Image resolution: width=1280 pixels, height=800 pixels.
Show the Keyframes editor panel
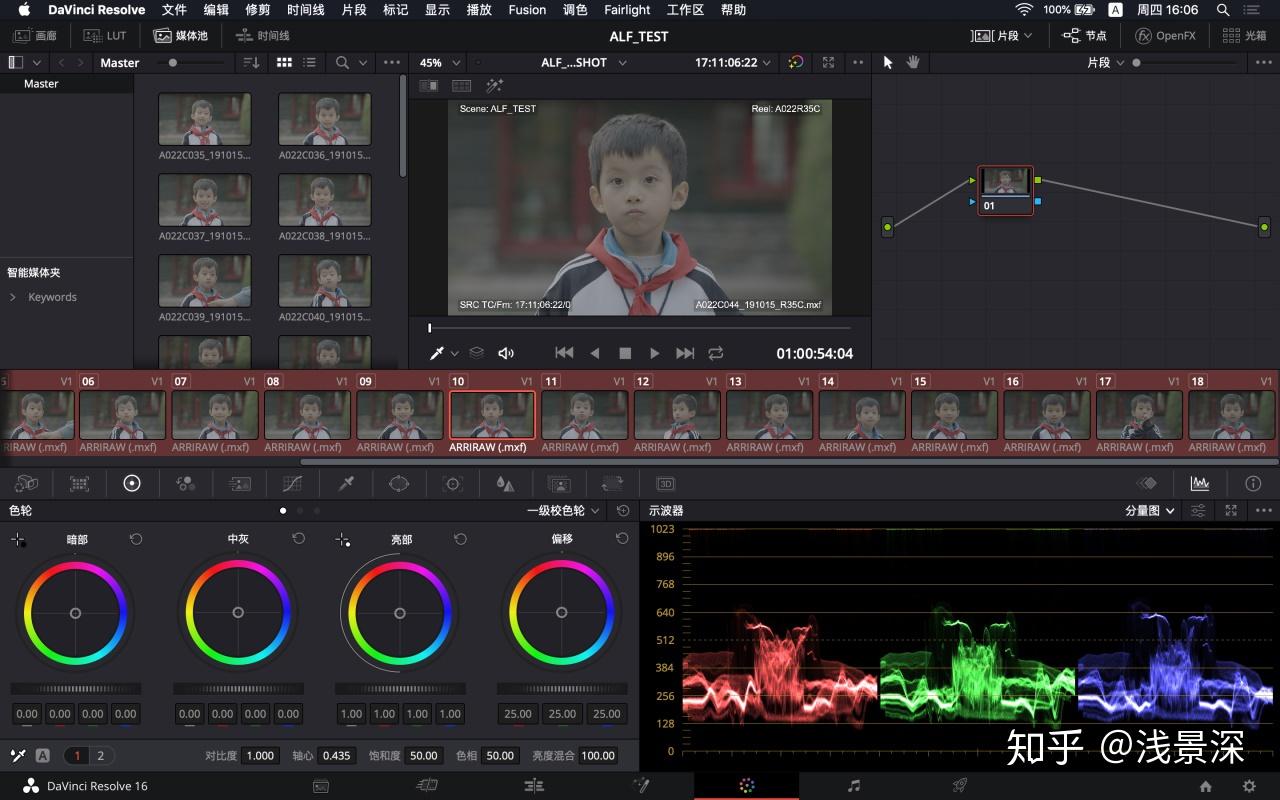tap(1146, 483)
